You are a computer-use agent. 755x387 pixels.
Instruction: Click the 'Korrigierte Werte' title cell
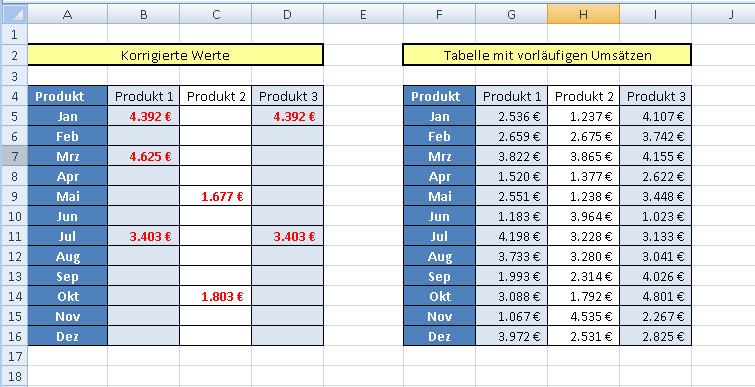click(175, 55)
